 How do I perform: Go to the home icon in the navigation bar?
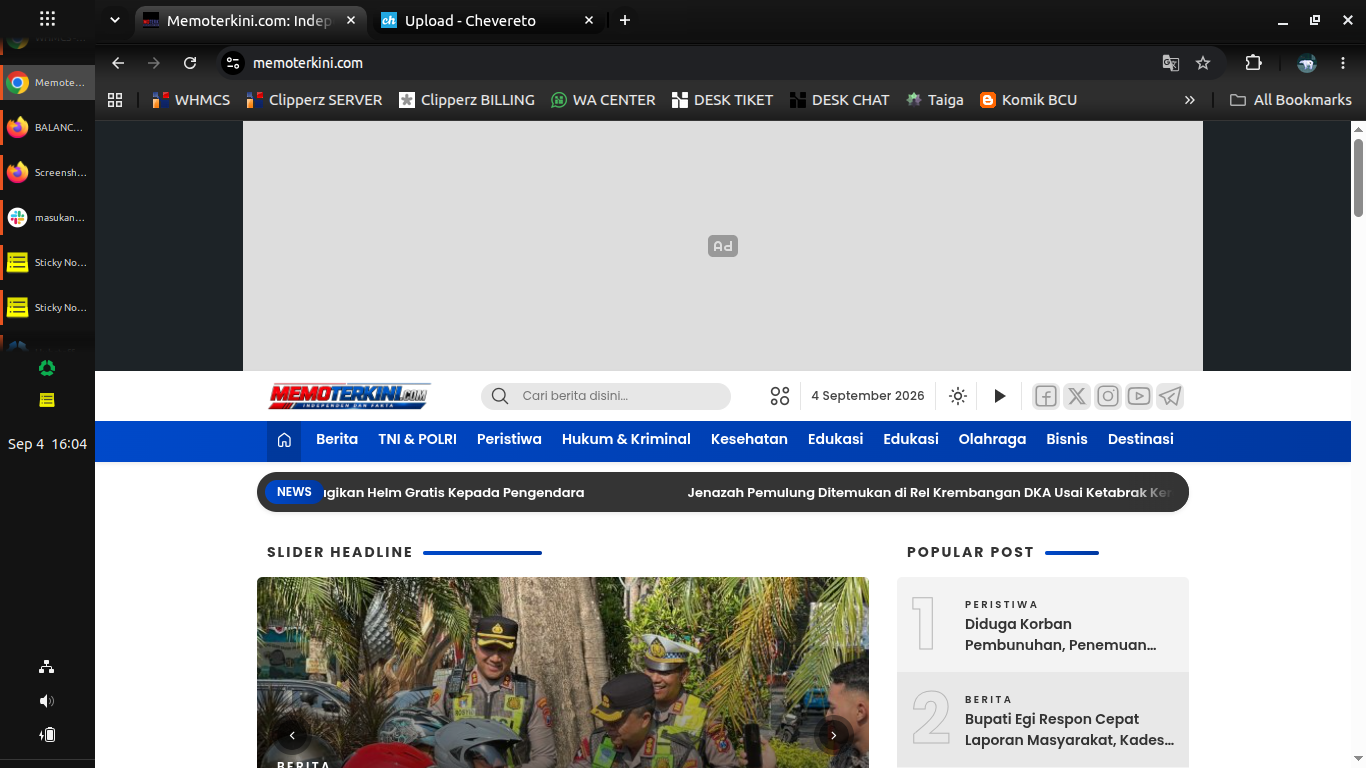284,440
